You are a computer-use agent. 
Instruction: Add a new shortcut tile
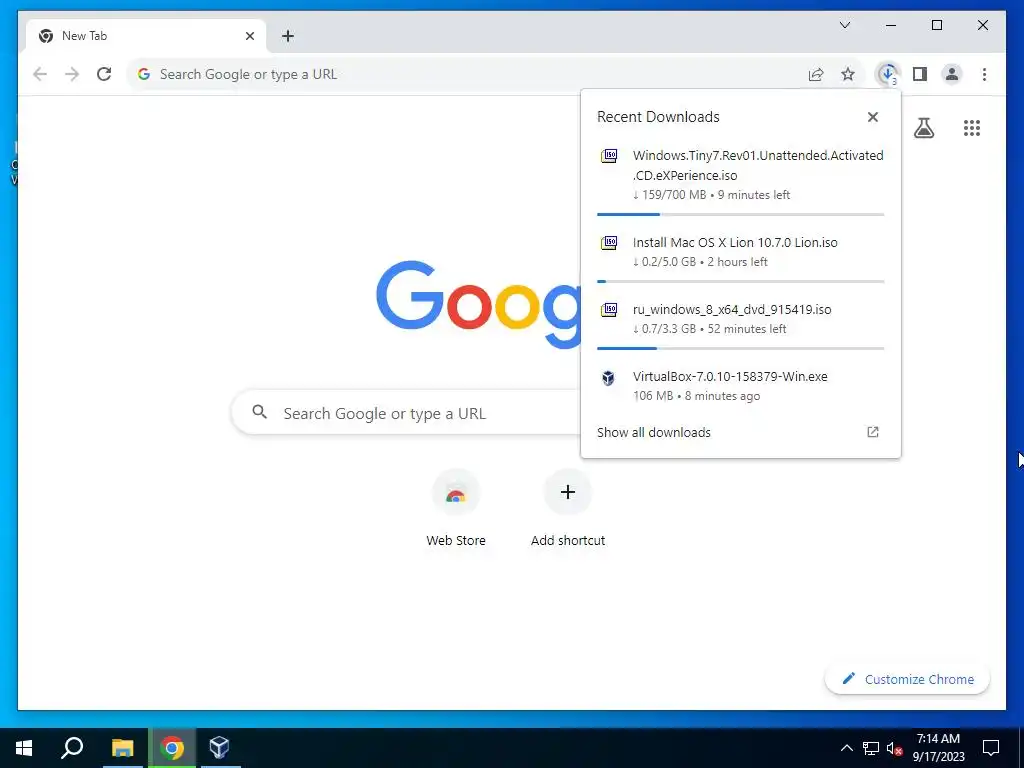[568, 509]
